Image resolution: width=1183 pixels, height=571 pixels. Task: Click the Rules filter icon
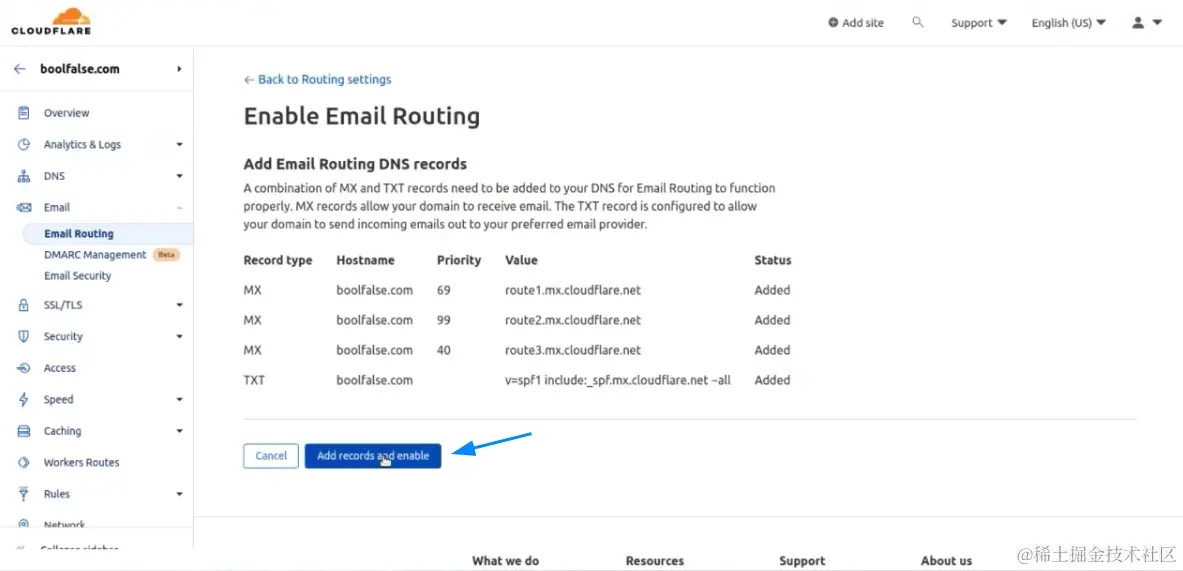pyautogui.click(x=23, y=494)
